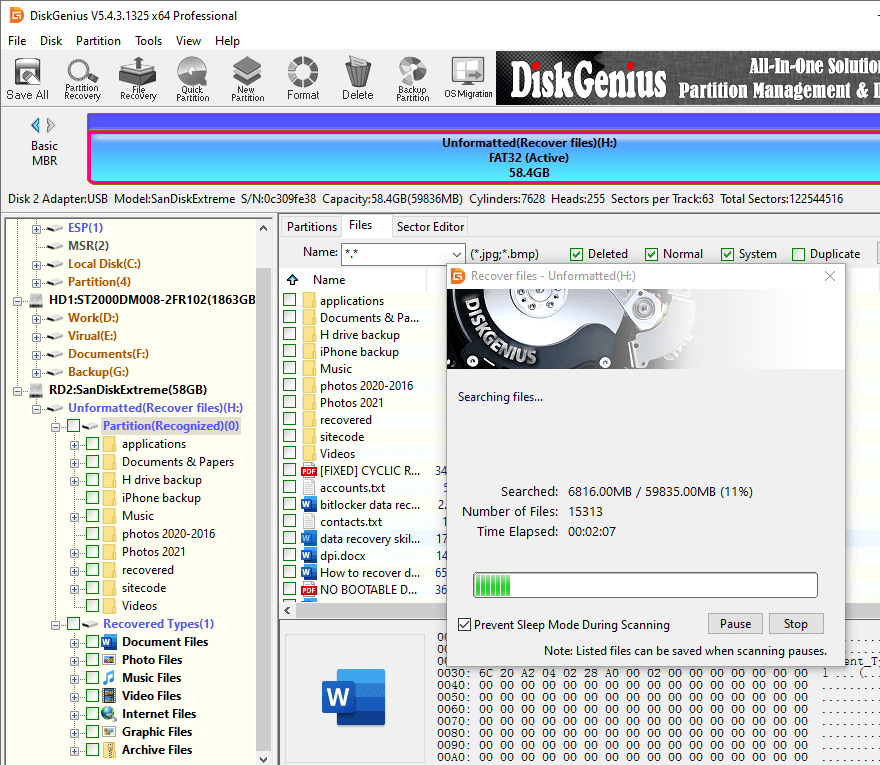Open the Tools menu
The image size is (880, 765).
click(148, 41)
